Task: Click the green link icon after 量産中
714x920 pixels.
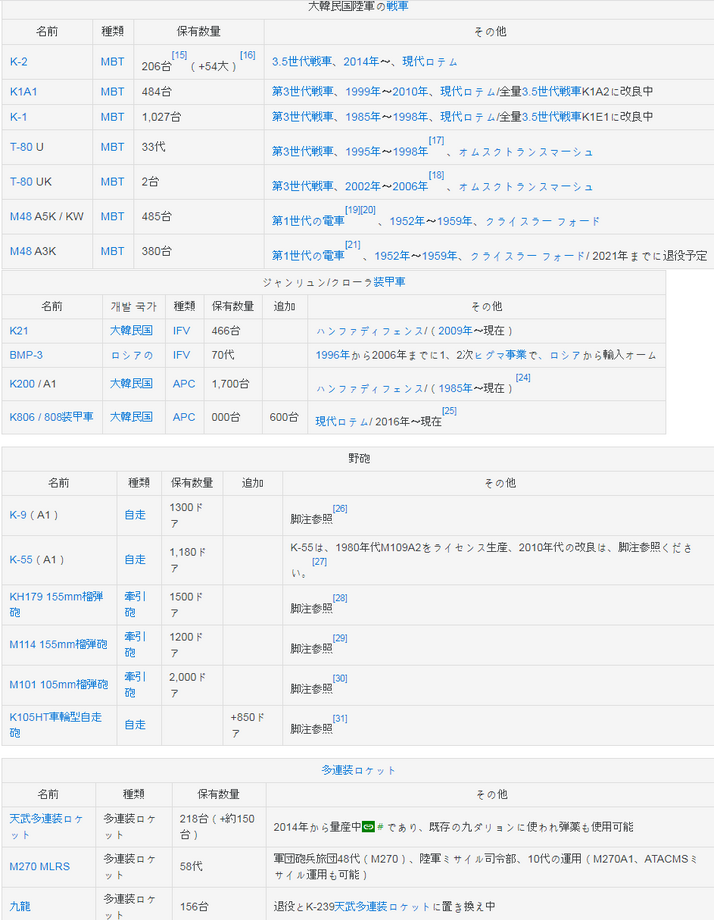Action: click(x=367, y=827)
